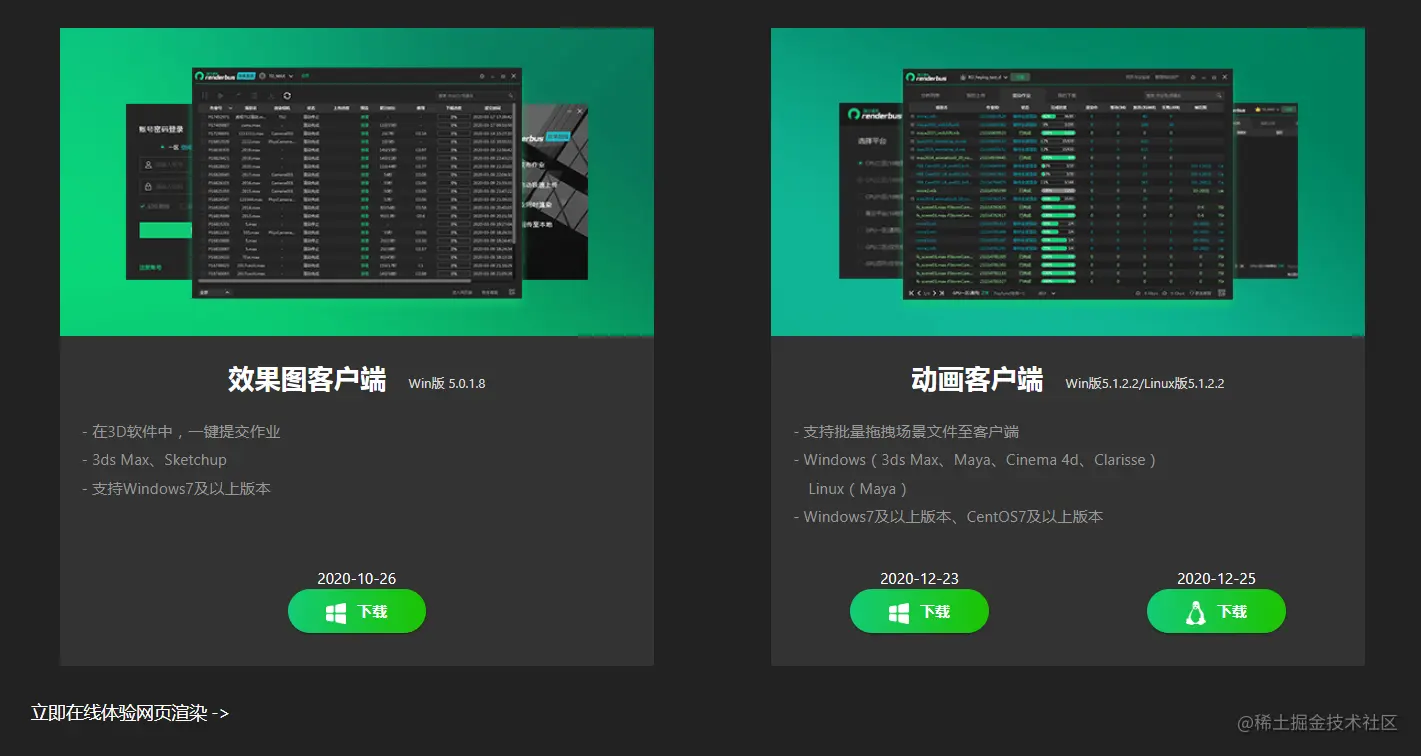Click the line Linux ( Maya )
The image size is (1421, 756).
[857, 489]
